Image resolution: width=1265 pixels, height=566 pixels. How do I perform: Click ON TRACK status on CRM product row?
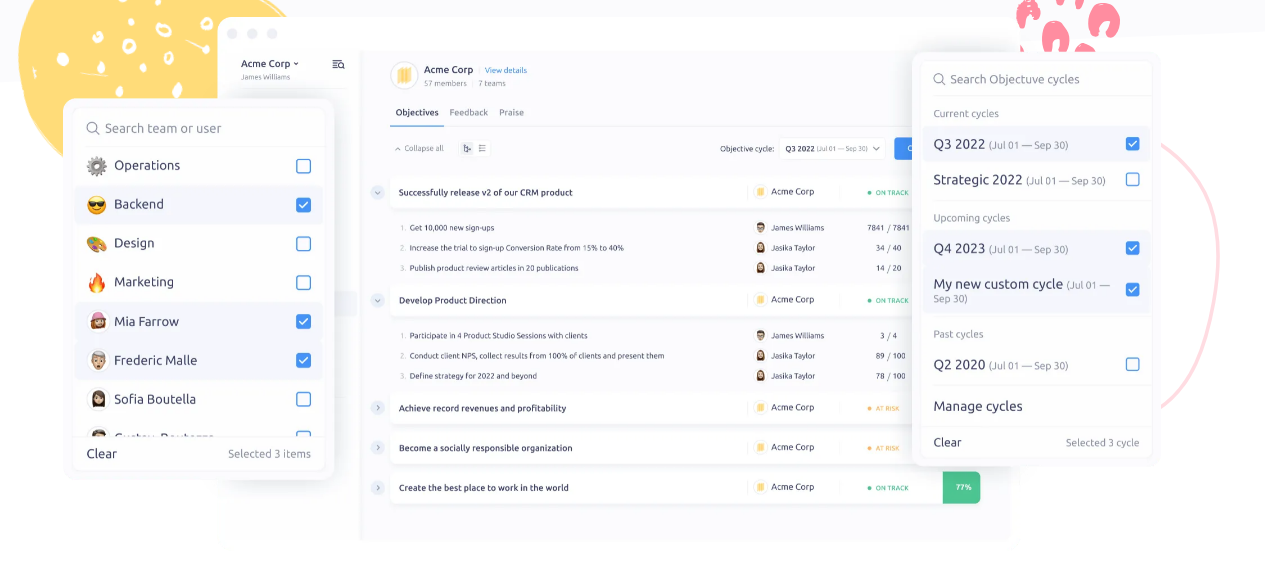click(888, 192)
